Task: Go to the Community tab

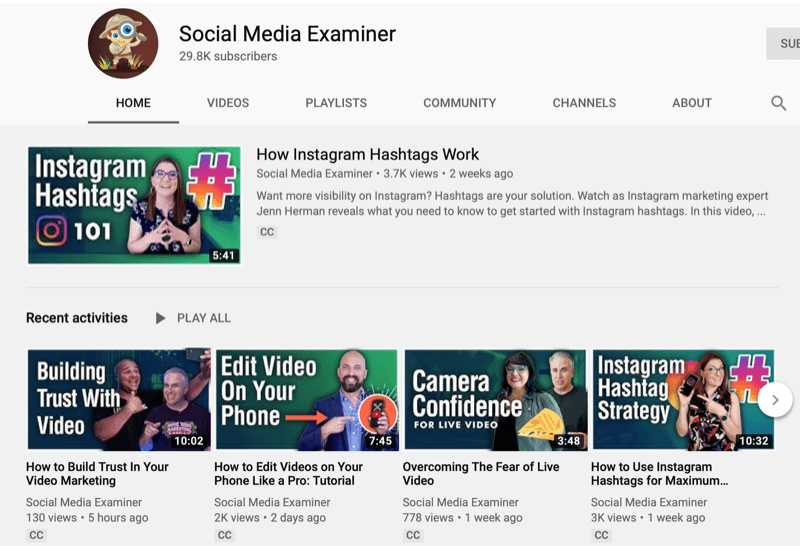Action: pos(460,103)
